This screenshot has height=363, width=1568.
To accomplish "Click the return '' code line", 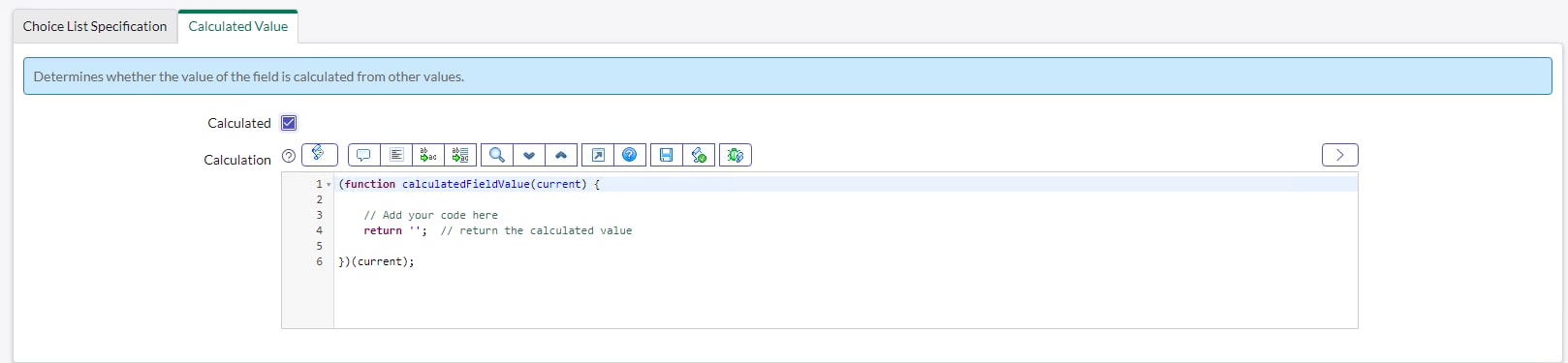I will click(x=497, y=230).
